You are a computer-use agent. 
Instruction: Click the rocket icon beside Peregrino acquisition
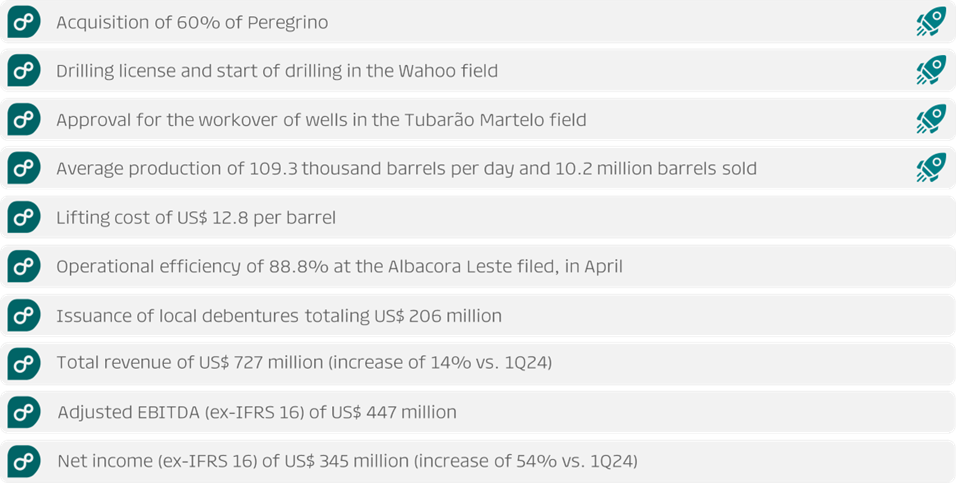930,22
